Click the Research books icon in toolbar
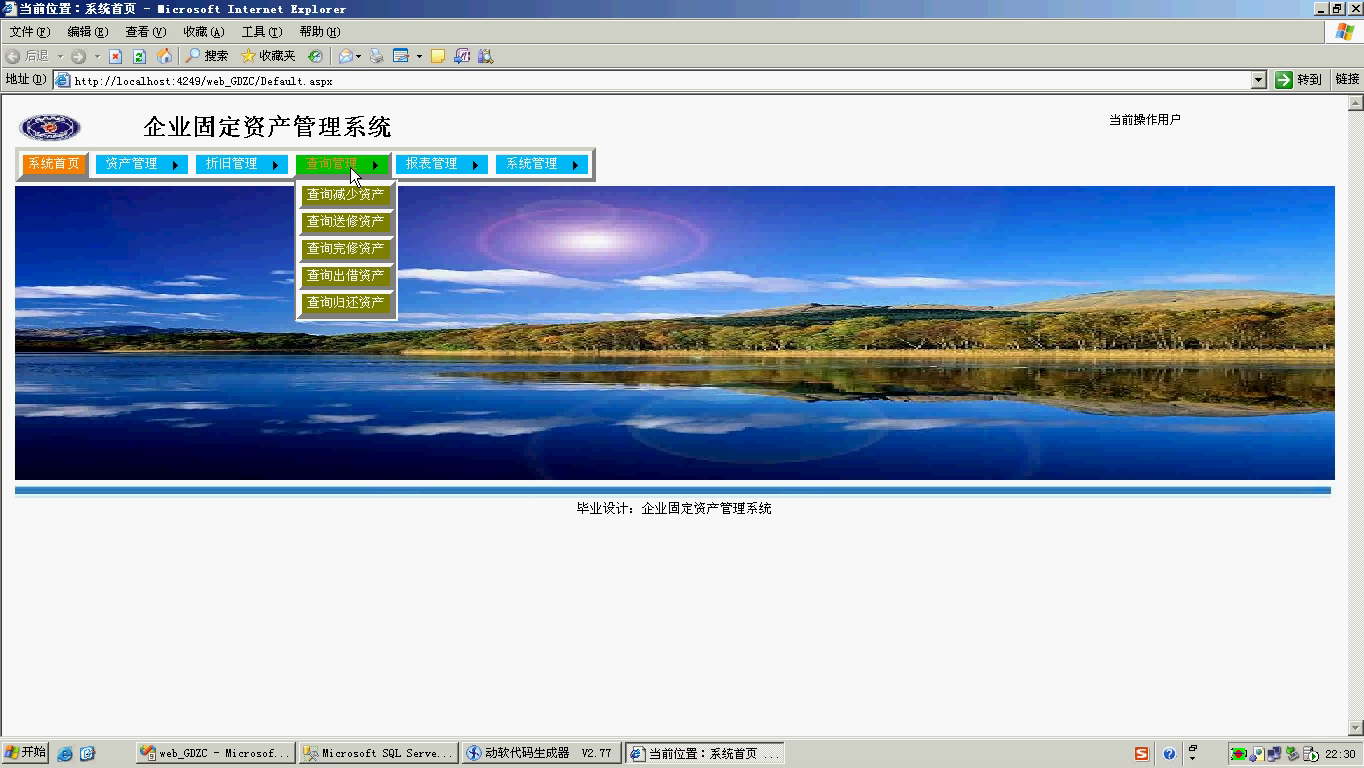The width and height of the screenshot is (1364, 768). [x=485, y=56]
